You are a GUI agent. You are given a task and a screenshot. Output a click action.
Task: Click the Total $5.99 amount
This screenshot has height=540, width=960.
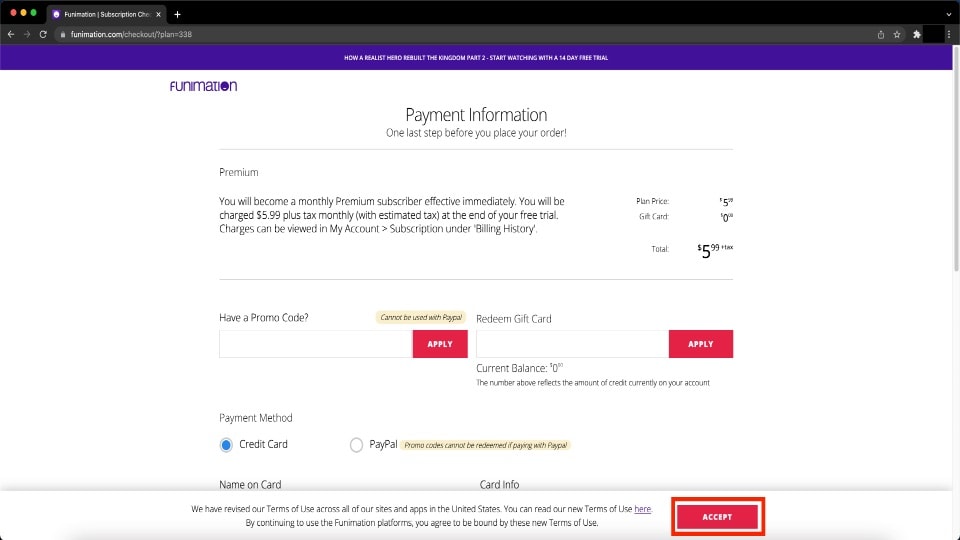pyautogui.click(x=714, y=250)
